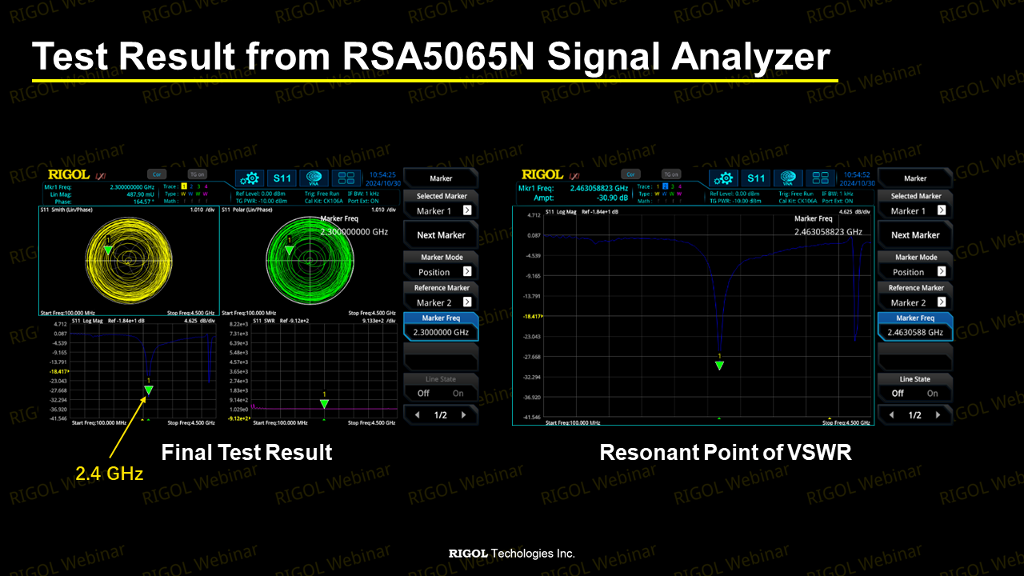Image resolution: width=1024 pixels, height=576 pixels.
Task: Tap the VNA mode icon on Resonant Point screen
Action: coord(788,178)
